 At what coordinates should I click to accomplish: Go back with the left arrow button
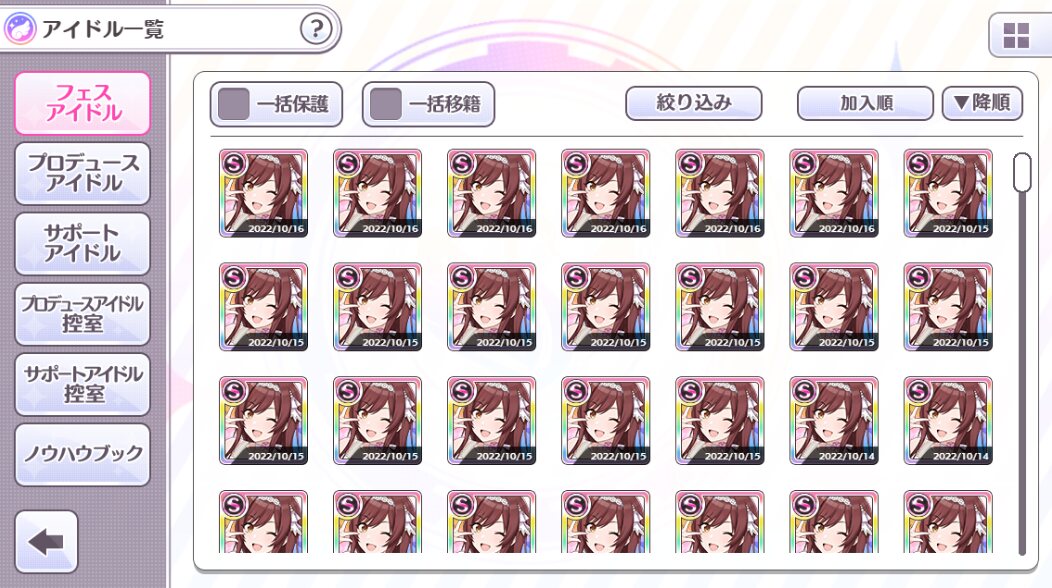click(46, 542)
